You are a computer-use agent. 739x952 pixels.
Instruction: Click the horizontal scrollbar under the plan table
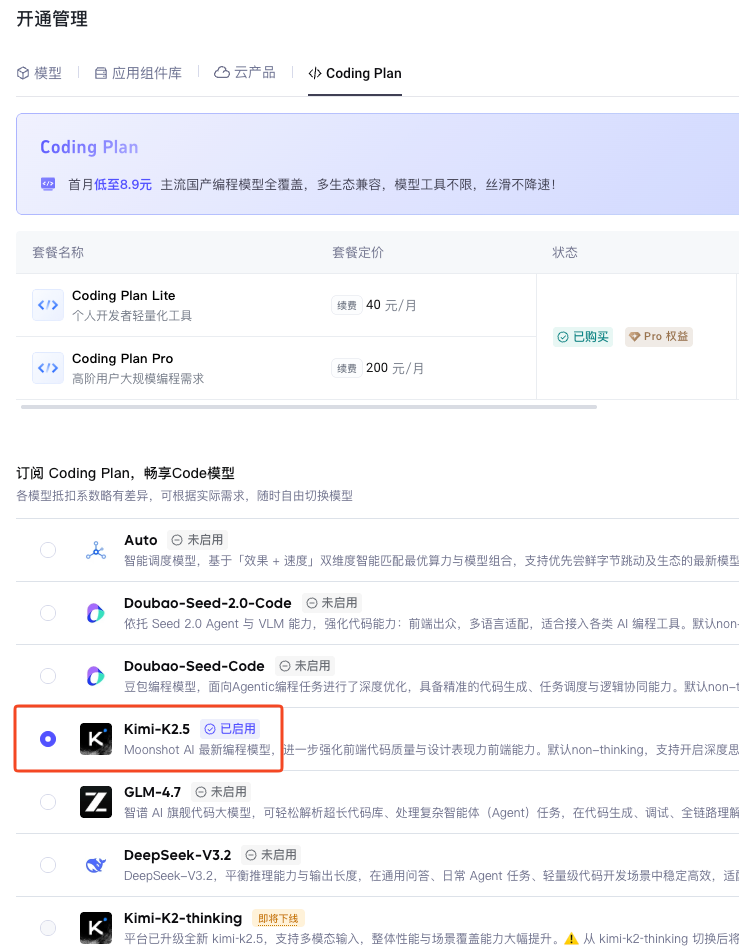tap(308, 407)
